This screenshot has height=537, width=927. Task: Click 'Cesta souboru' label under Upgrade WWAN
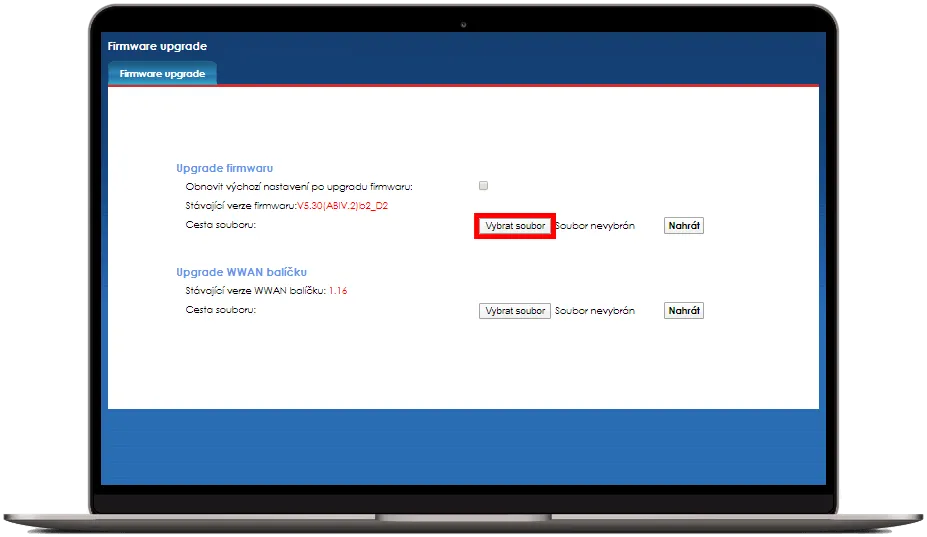click(221, 310)
